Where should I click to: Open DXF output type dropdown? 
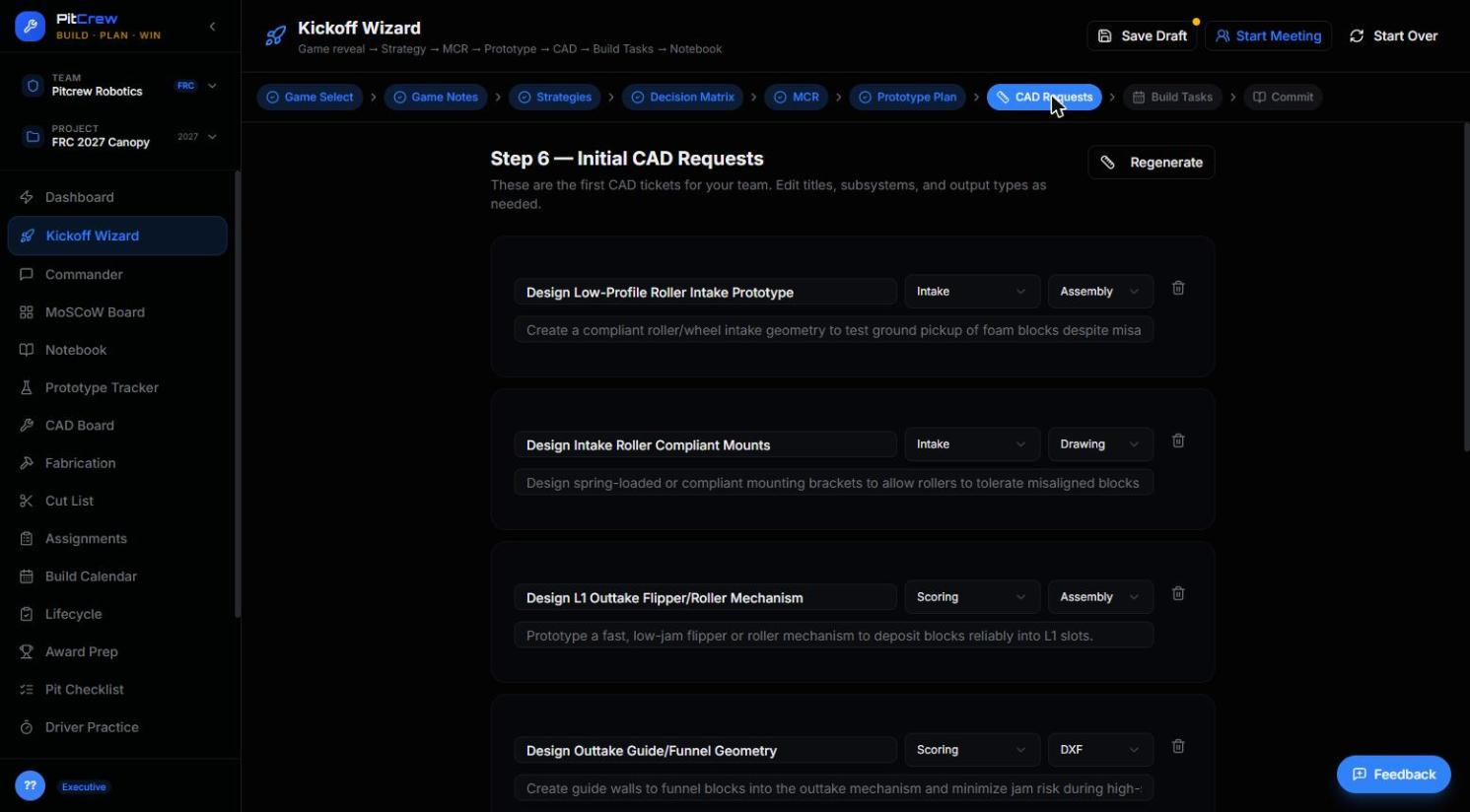tap(1100, 750)
